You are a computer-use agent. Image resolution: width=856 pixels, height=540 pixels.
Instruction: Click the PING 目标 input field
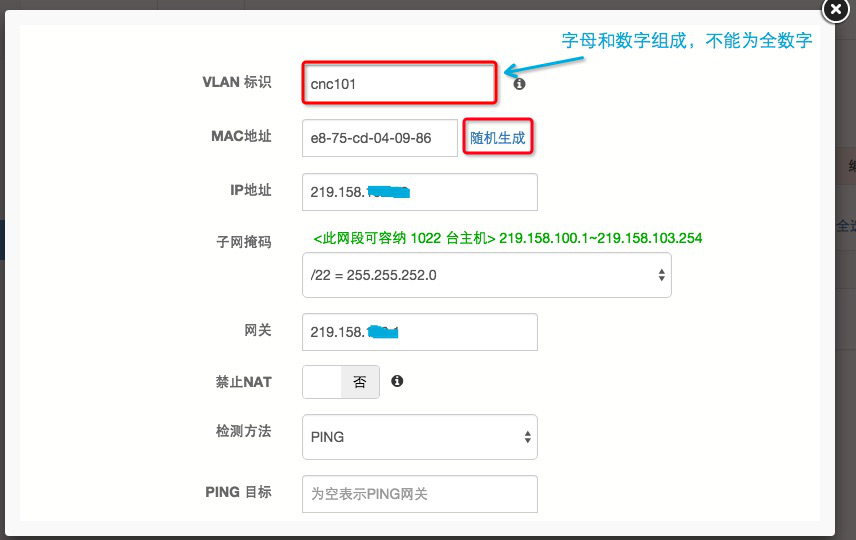tap(419, 493)
